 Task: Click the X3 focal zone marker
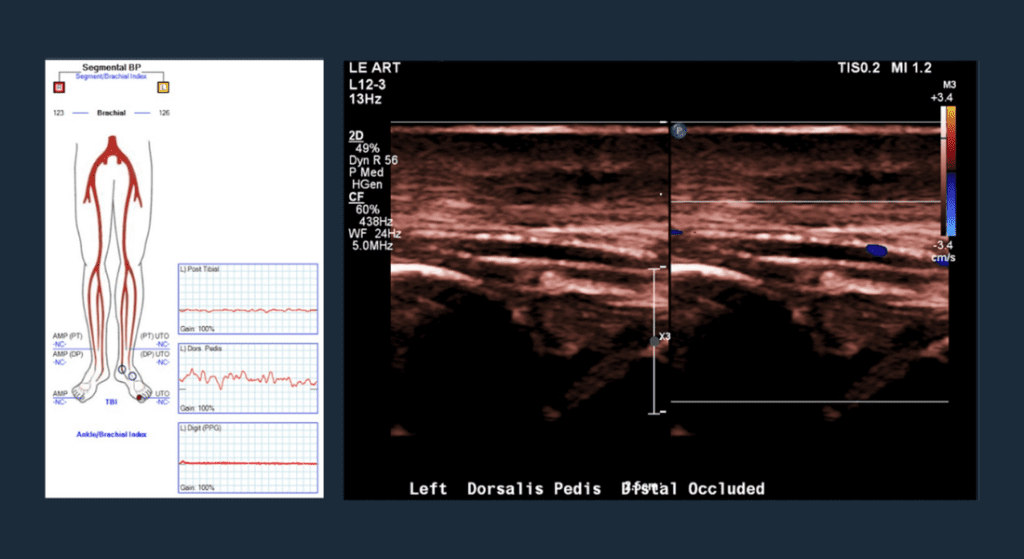click(x=656, y=340)
